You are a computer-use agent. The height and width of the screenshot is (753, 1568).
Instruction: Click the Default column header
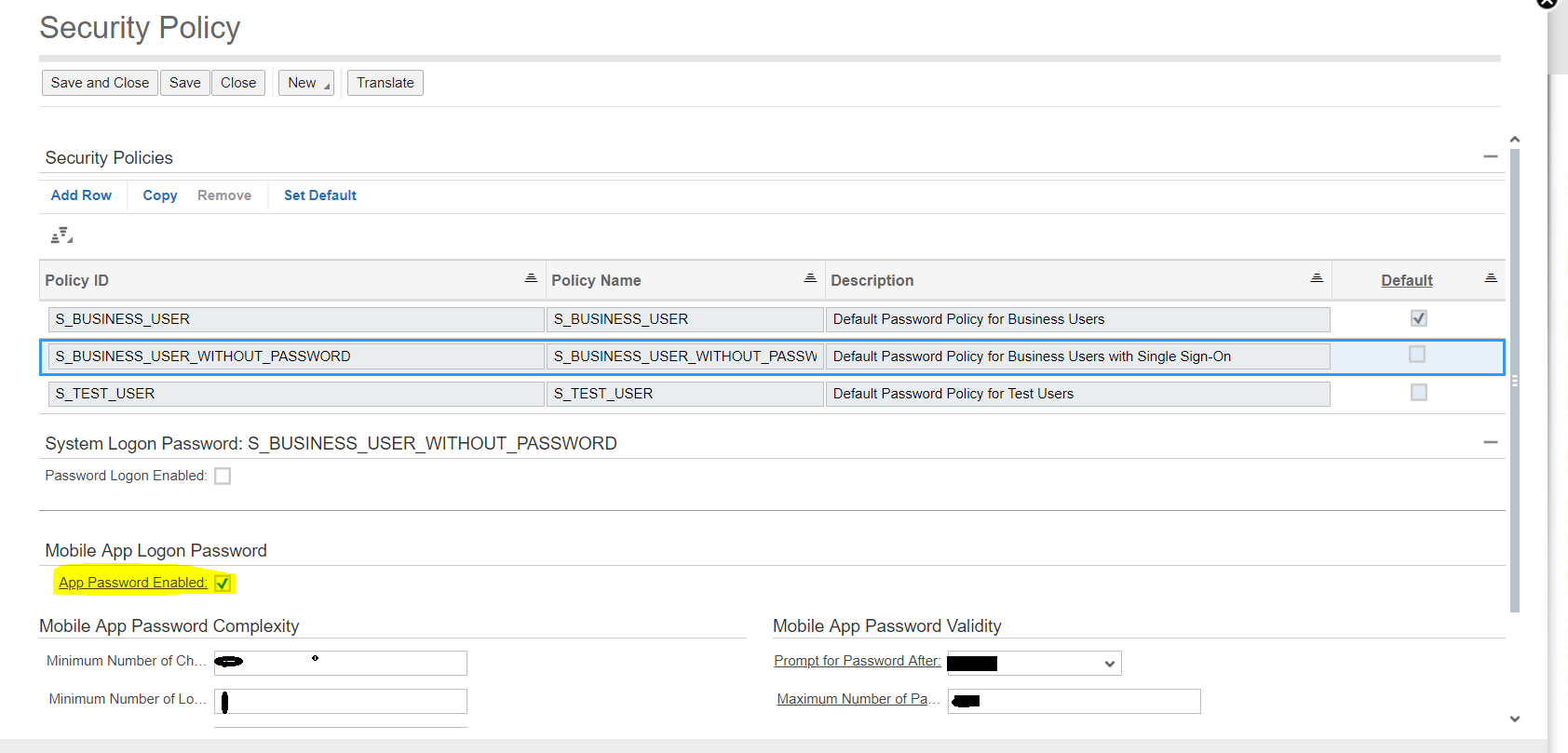[1407, 280]
